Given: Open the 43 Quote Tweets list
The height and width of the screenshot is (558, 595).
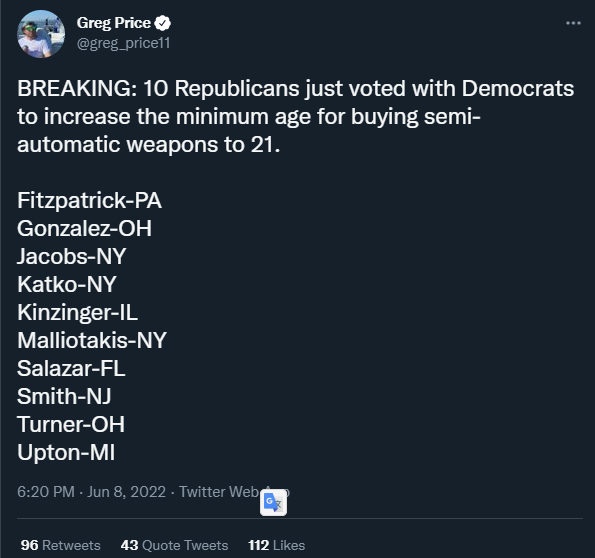Looking at the screenshot, I should pyautogui.click(x=174, y=545).
